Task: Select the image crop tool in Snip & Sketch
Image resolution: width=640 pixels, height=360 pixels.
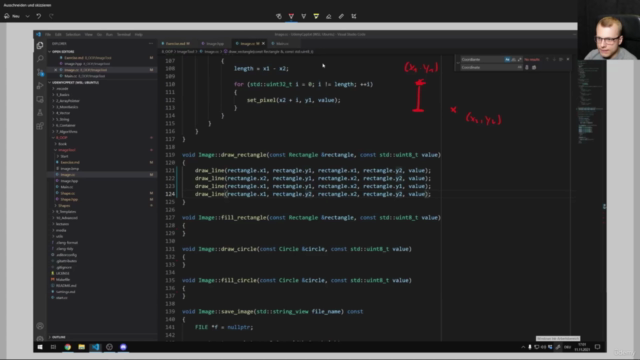Action: point(354,16)
